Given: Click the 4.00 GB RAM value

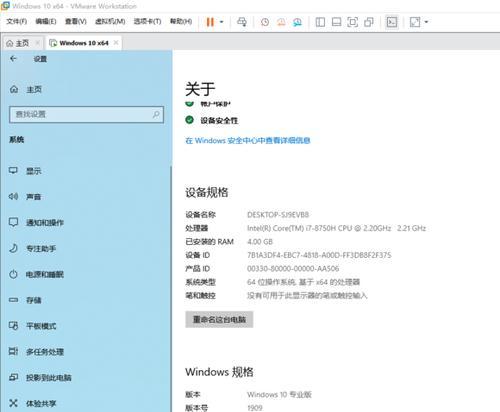Looking at the screenshot, I should pos(260,242).
